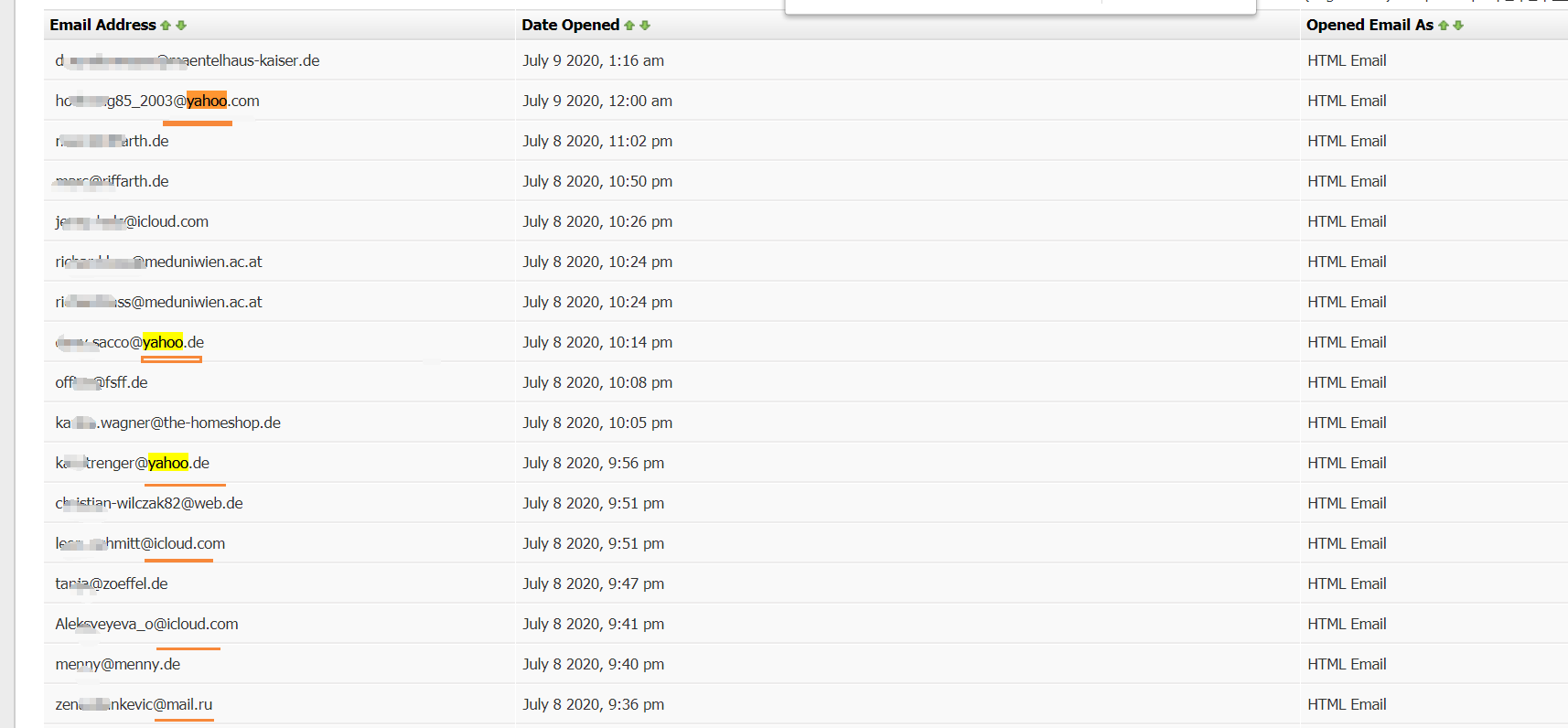
Task: Sort Email Address column ascending
Action: point(166,26)
